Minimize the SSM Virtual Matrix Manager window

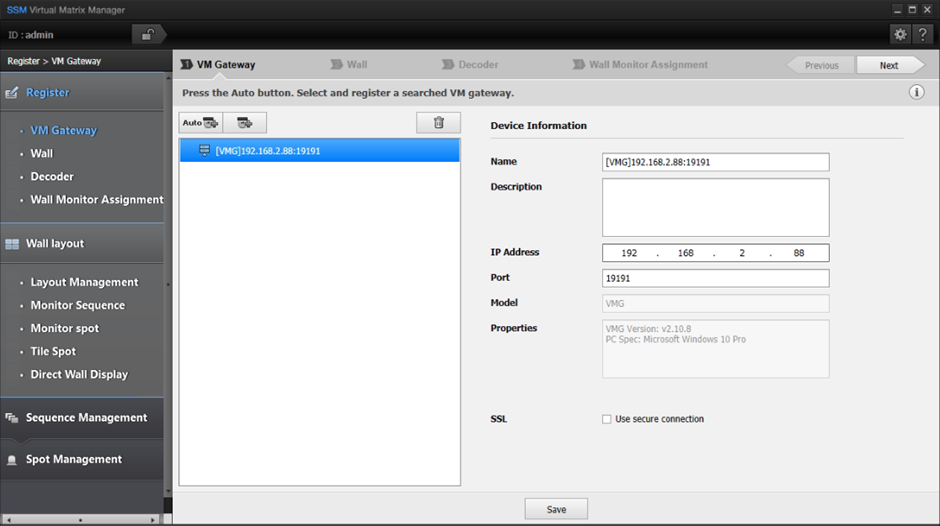pos(897,10)
